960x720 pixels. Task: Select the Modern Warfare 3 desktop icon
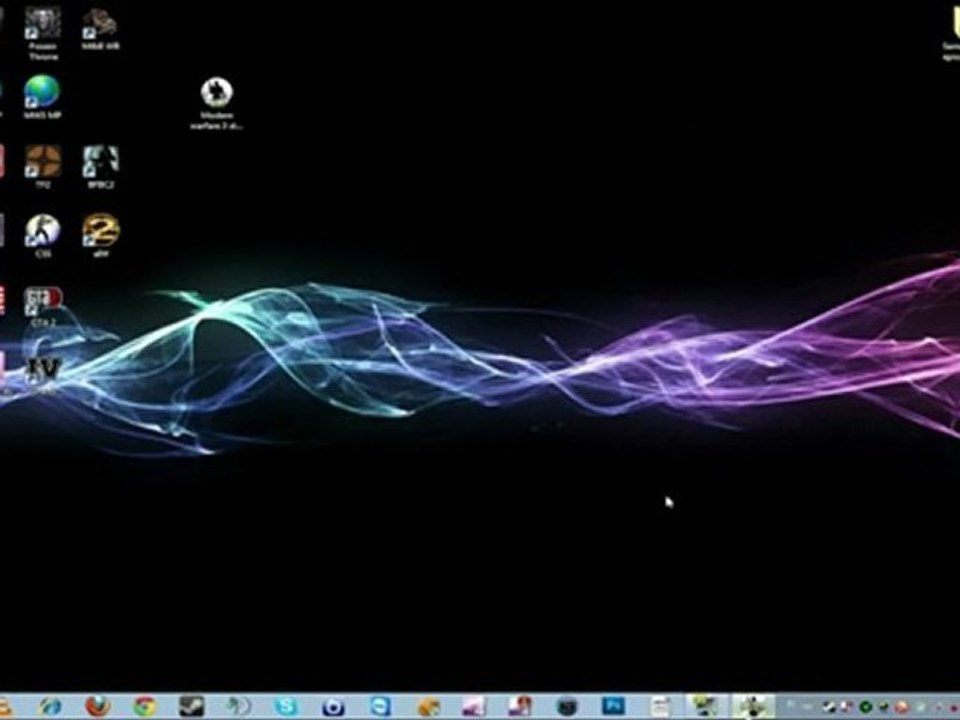217,103
